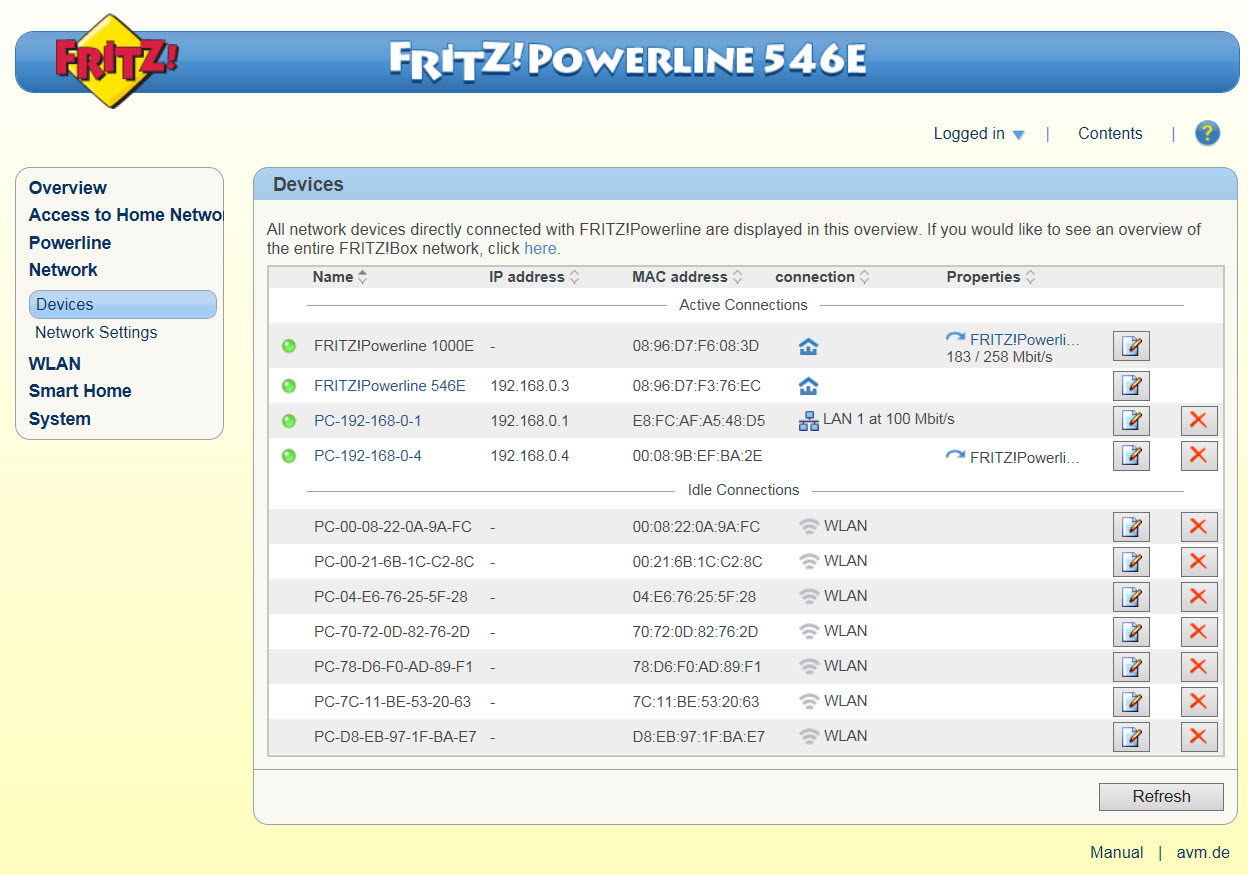1248x875 pixels.
Task: Delete the PC-192-168-0-4 device
Action: coord(1199,456)
